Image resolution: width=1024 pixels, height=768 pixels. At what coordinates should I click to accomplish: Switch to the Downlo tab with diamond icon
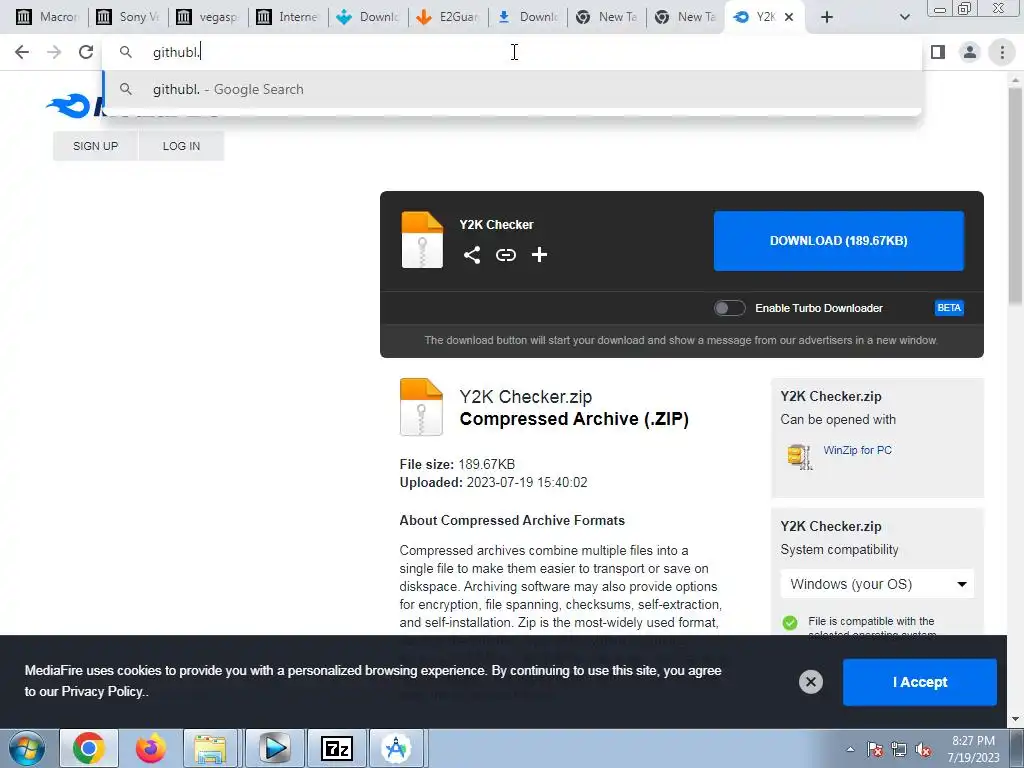tap(368, 17)
